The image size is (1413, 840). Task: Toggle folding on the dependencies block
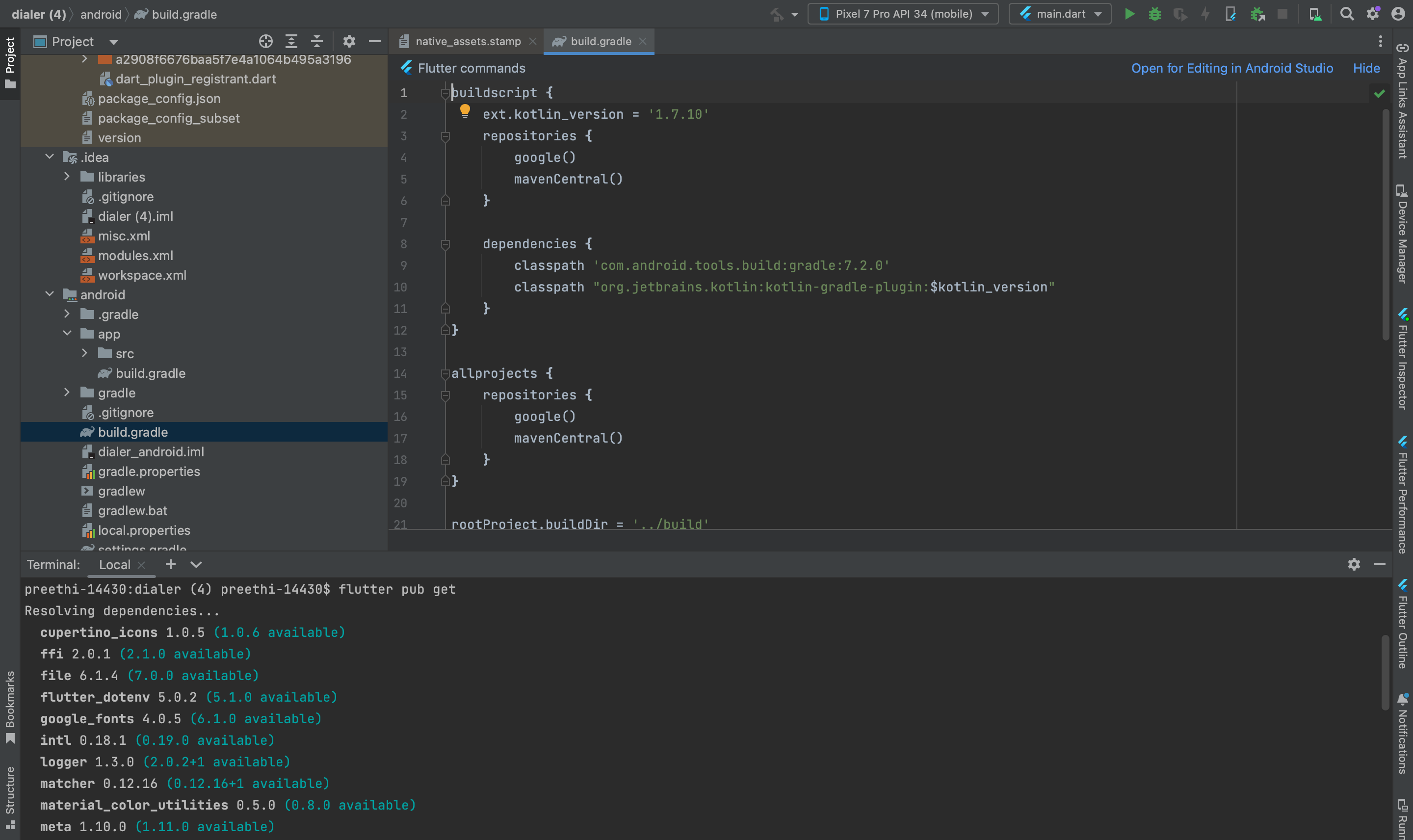(x=445, y=244)
